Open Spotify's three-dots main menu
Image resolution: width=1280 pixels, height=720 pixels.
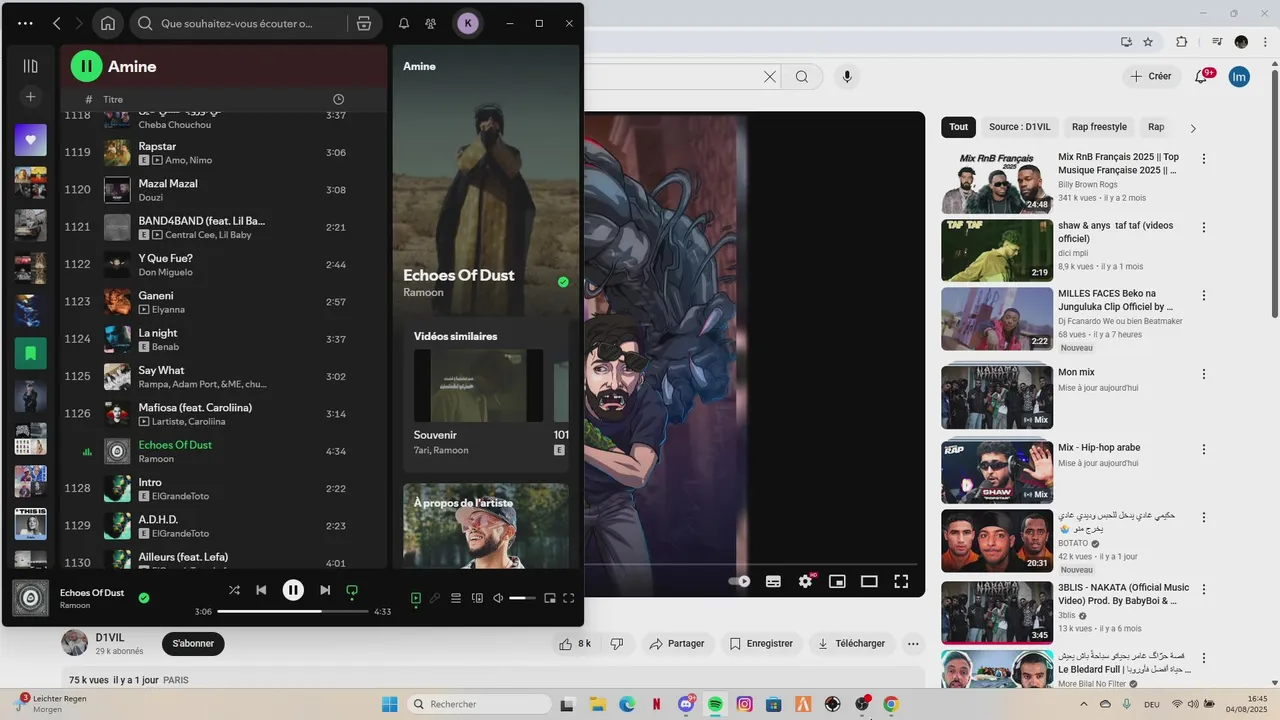[x=25, y=23]
